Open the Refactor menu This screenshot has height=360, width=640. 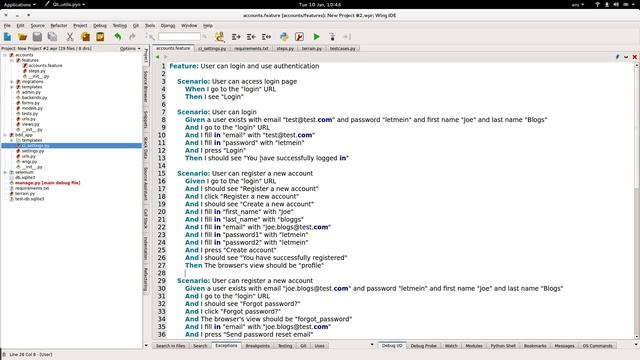(59, 25)
